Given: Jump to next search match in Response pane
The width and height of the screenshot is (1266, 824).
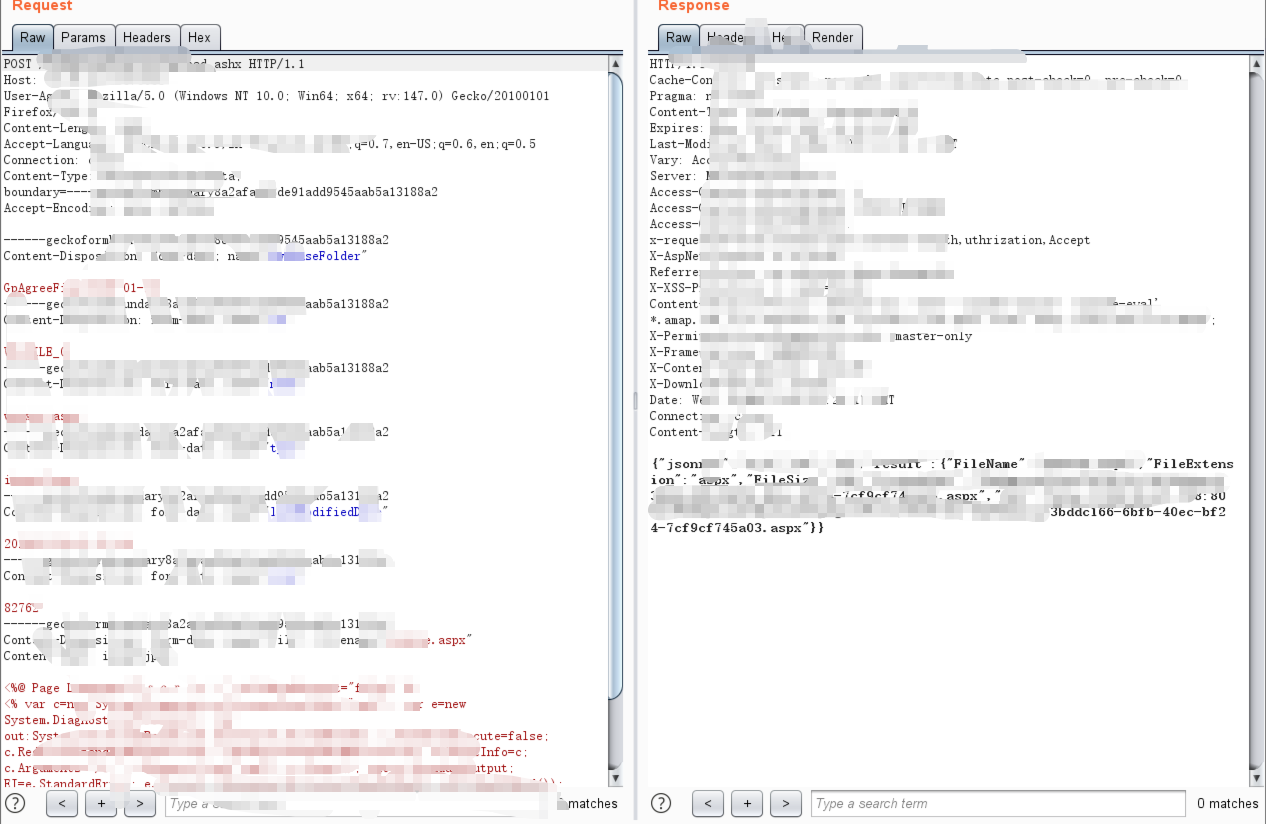Looking at the screenshot, I should (786, 803).
